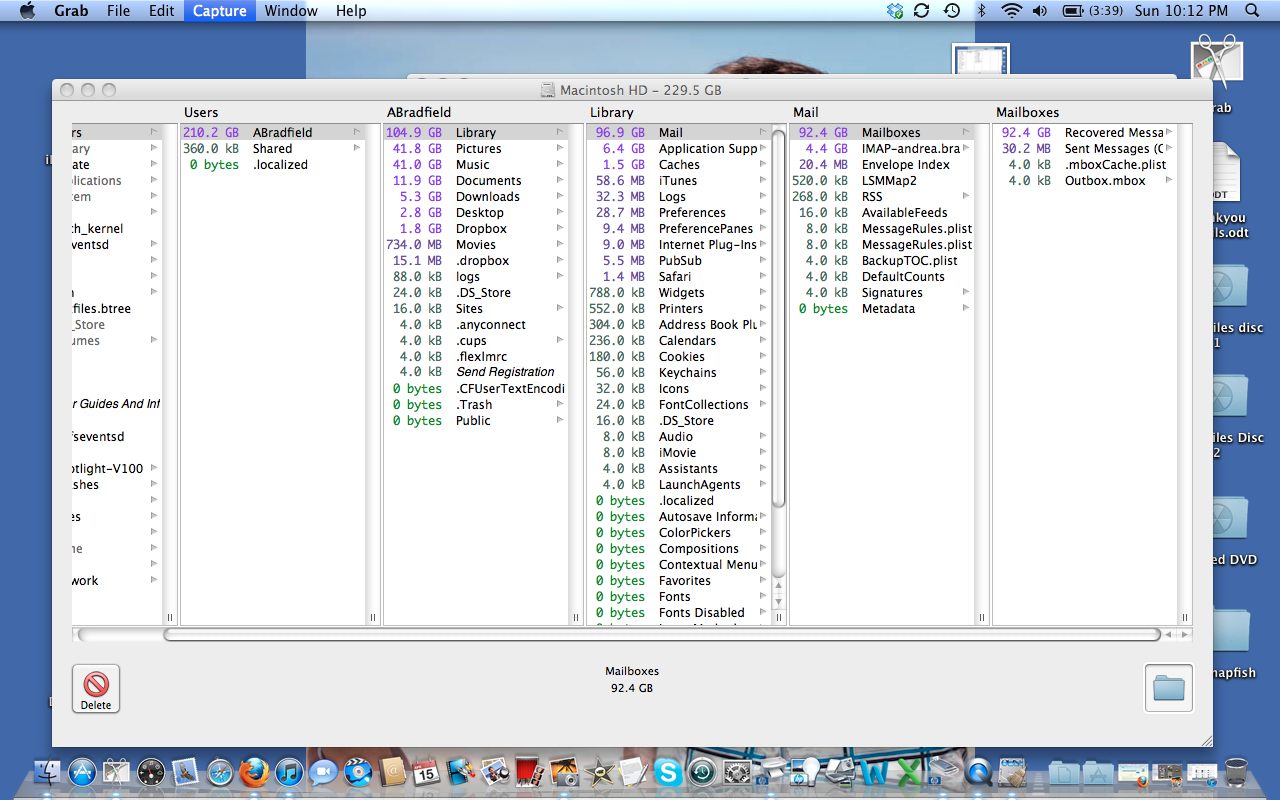Click the Dropbox icon in menu bar
This screenshot has height=800, width=1280.
pos(894,11)
